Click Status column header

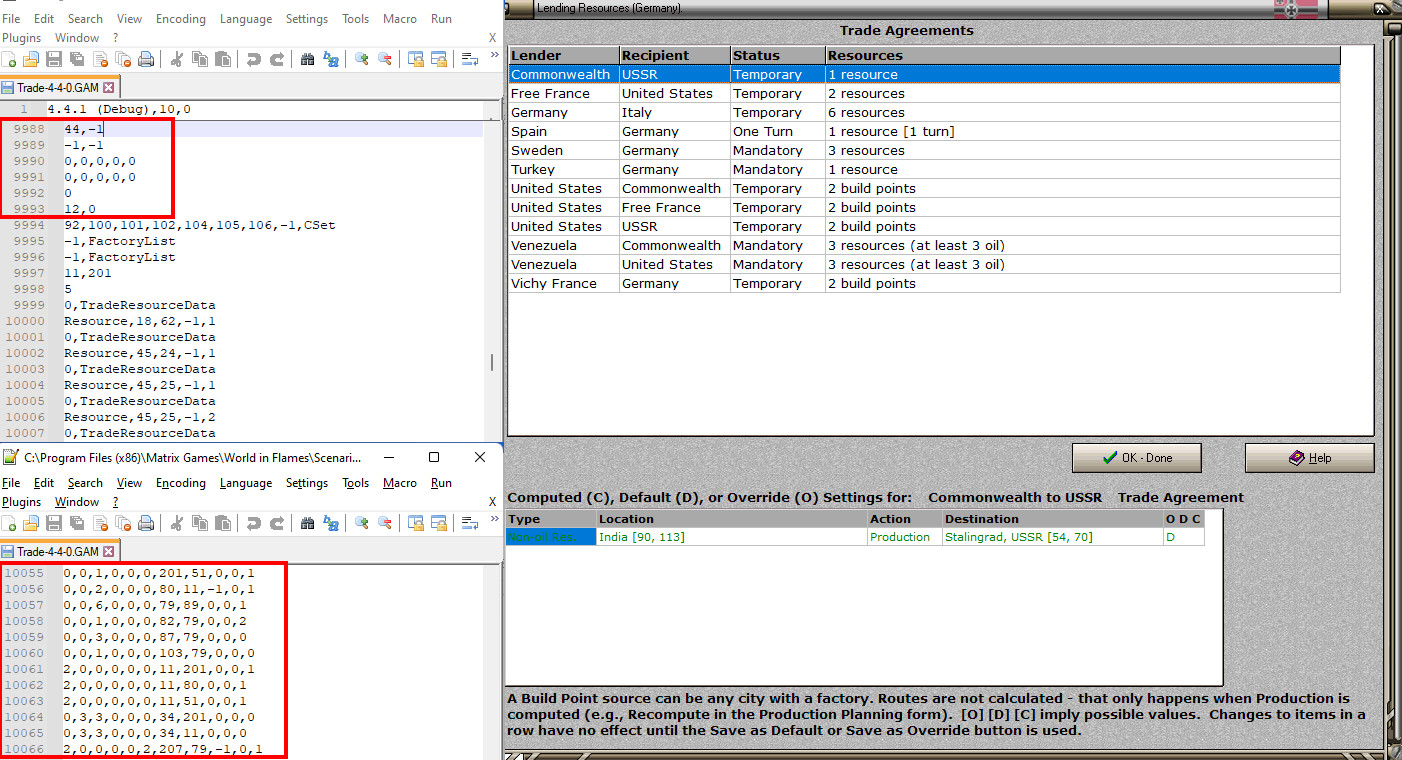(778, 56)
